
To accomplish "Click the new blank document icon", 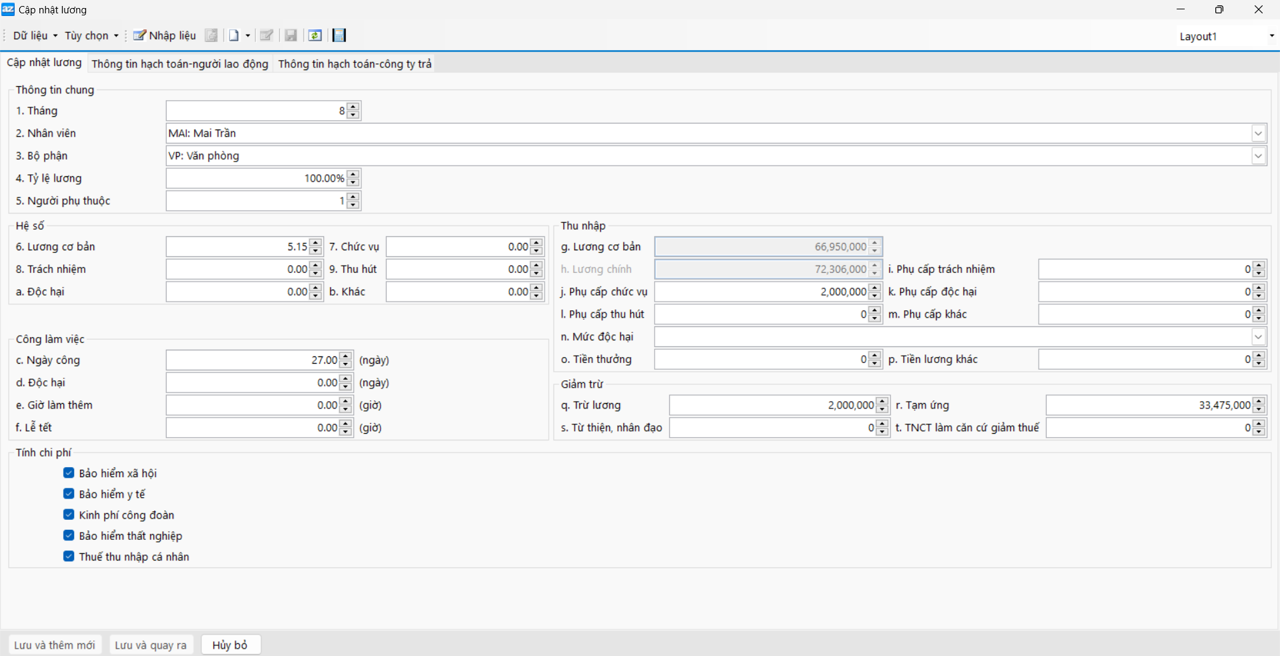I will coord(234,36).
